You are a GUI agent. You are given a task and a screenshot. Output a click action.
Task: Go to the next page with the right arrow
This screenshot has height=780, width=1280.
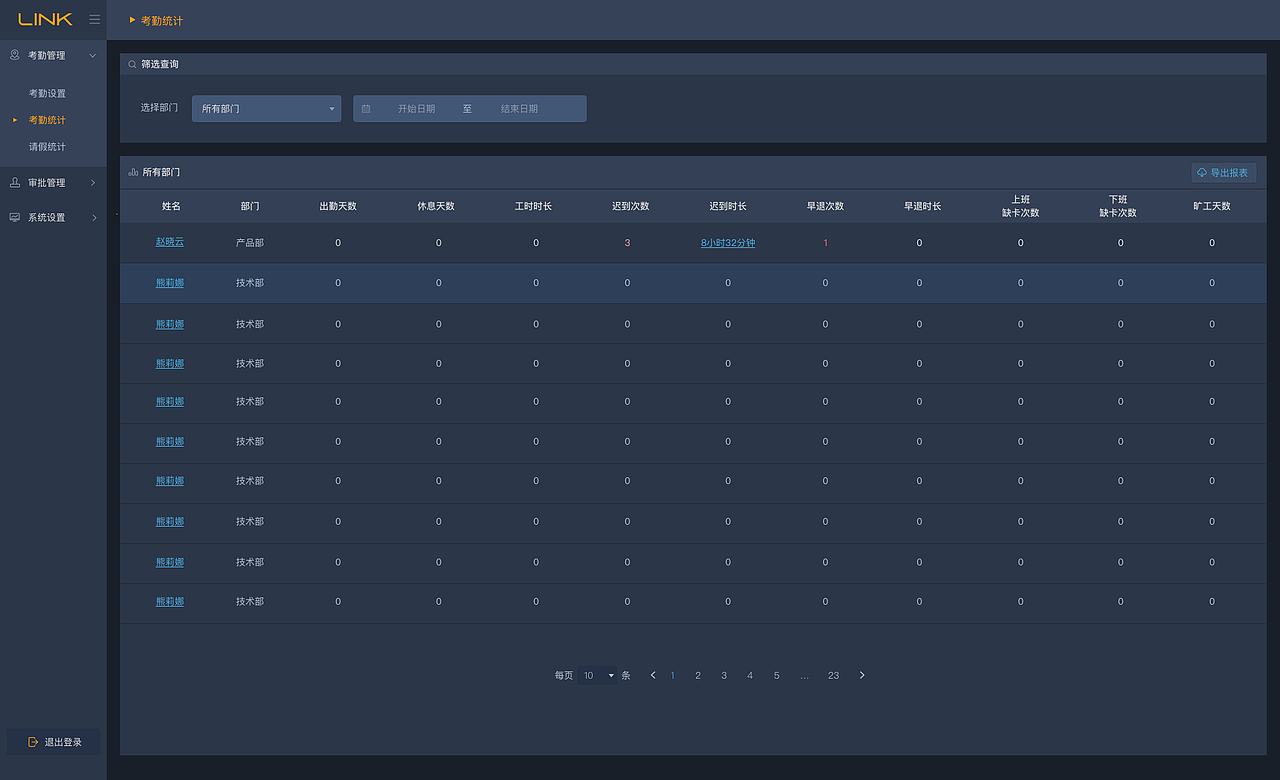coord(862,675)
